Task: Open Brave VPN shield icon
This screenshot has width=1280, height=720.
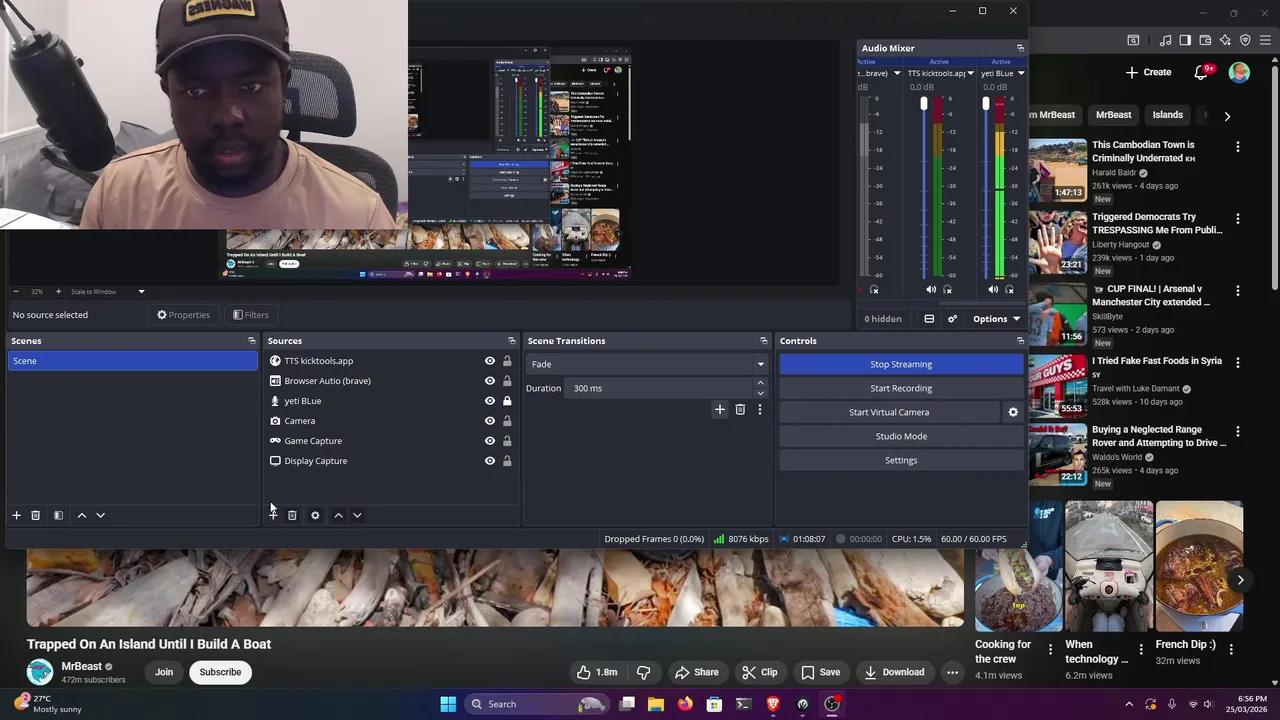Action: click(1245, 40)
